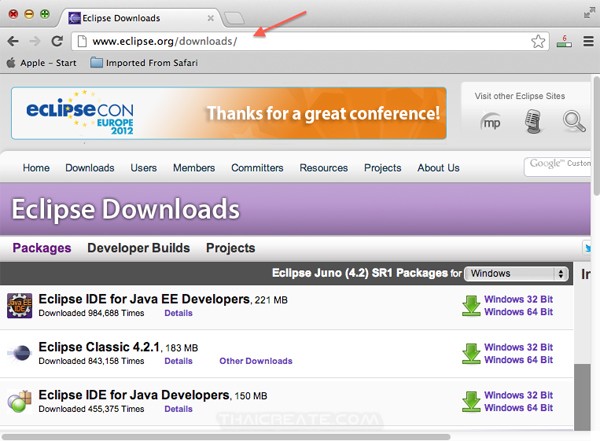Open Members in site navigation

194,168
